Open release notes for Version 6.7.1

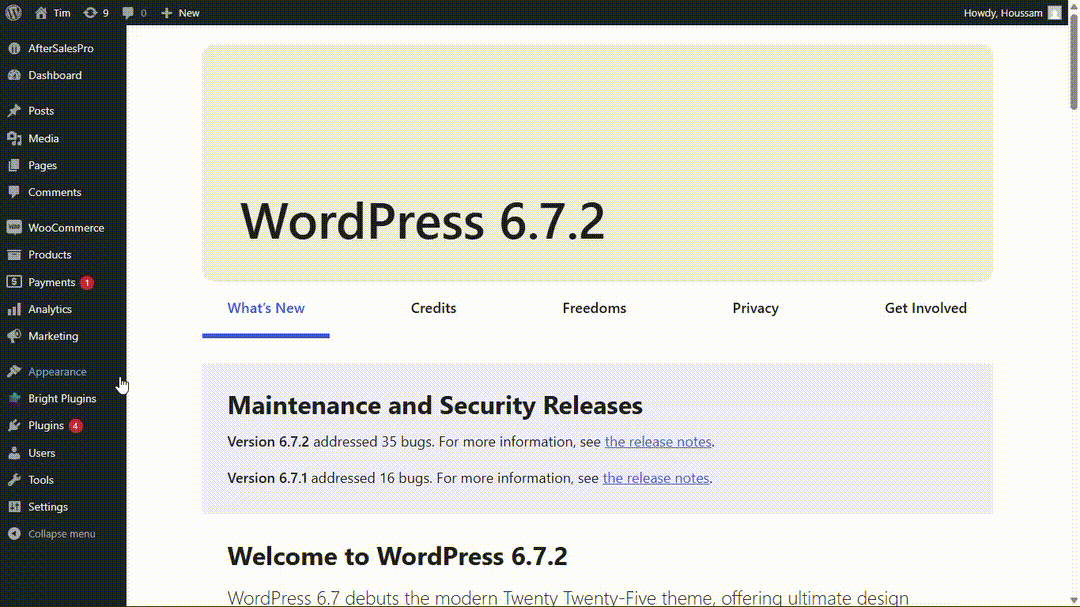click(656, 478)
